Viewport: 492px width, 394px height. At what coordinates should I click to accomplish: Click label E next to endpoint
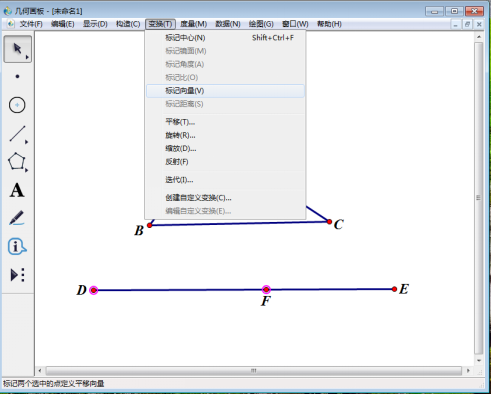404,289
